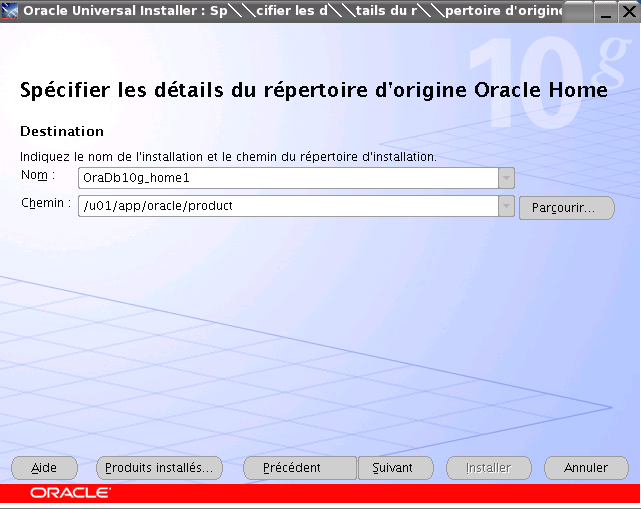Click the 'Spécifier les détails du répertoire' heading
Viewport: 641px width, 509px height.
[314, 90]
